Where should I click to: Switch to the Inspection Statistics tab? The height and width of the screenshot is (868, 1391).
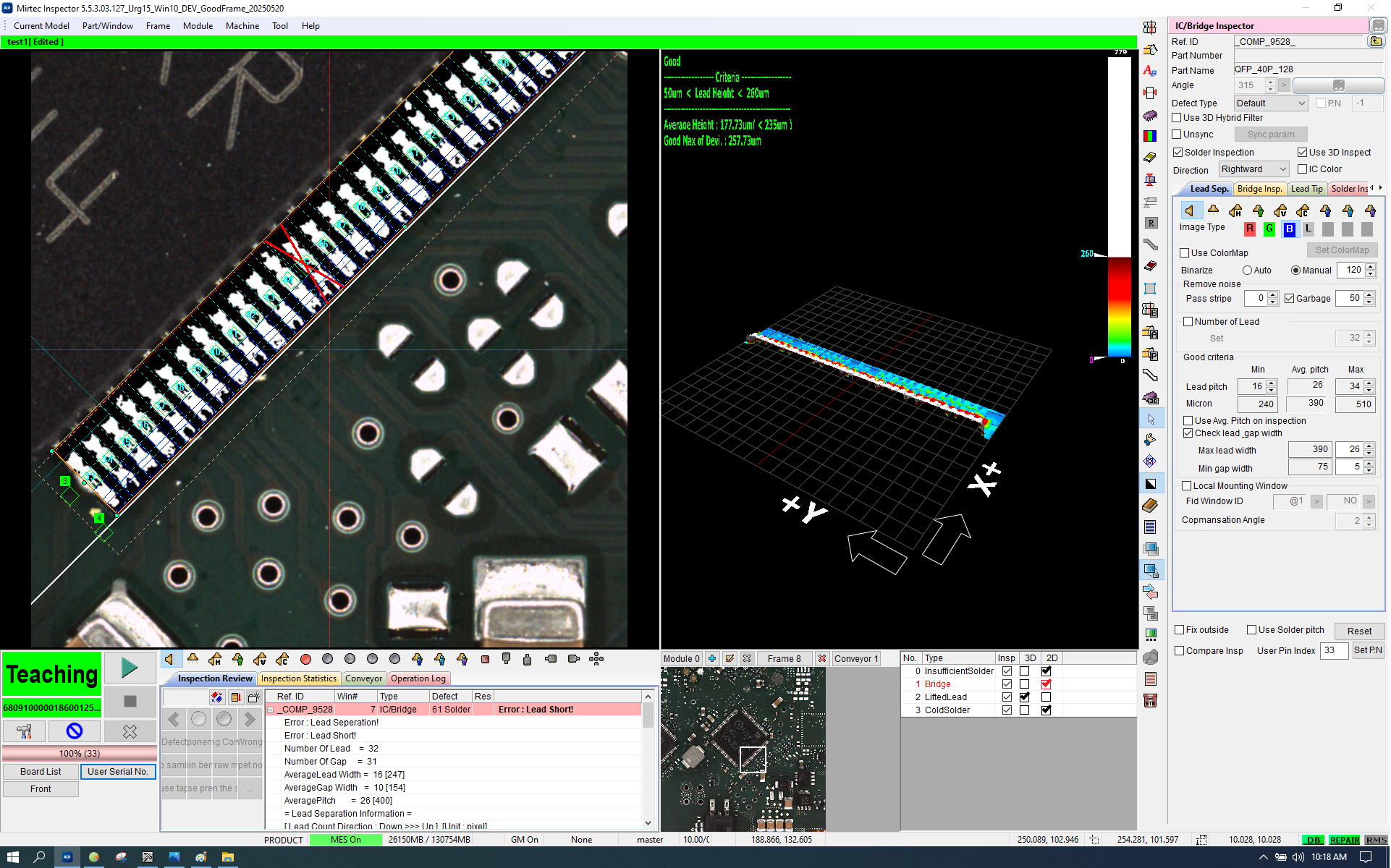click(299, 678)
